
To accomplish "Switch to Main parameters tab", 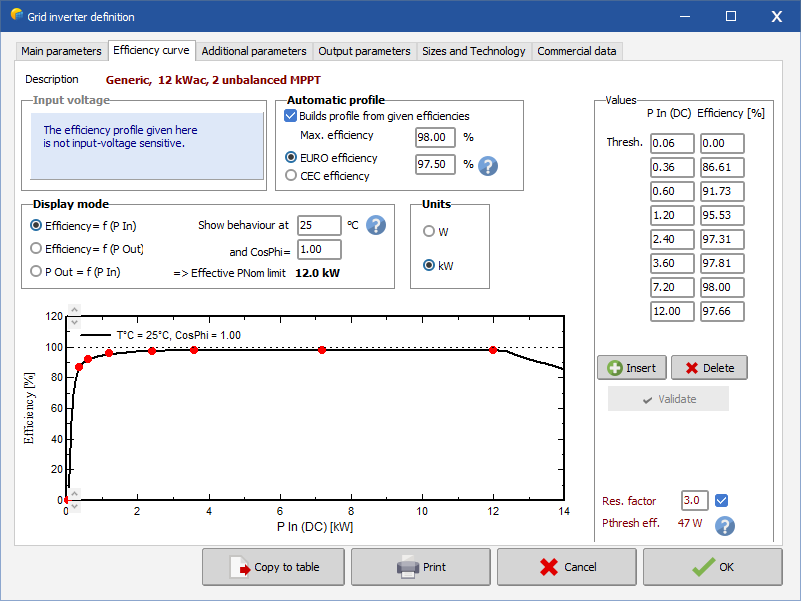I will 61,51.
